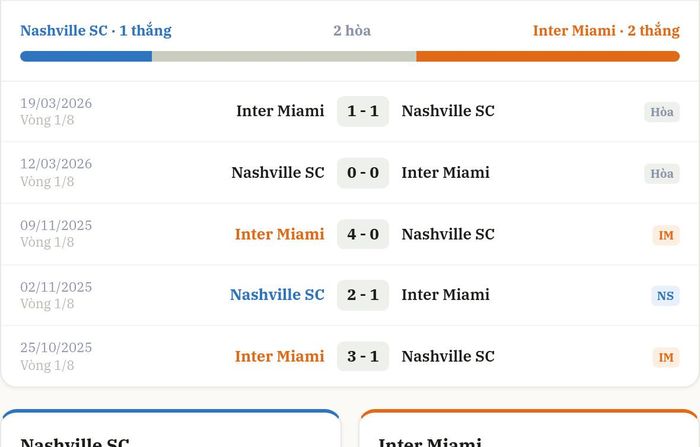Click the gray draws bar segment
700x447 pixels.
284,56
